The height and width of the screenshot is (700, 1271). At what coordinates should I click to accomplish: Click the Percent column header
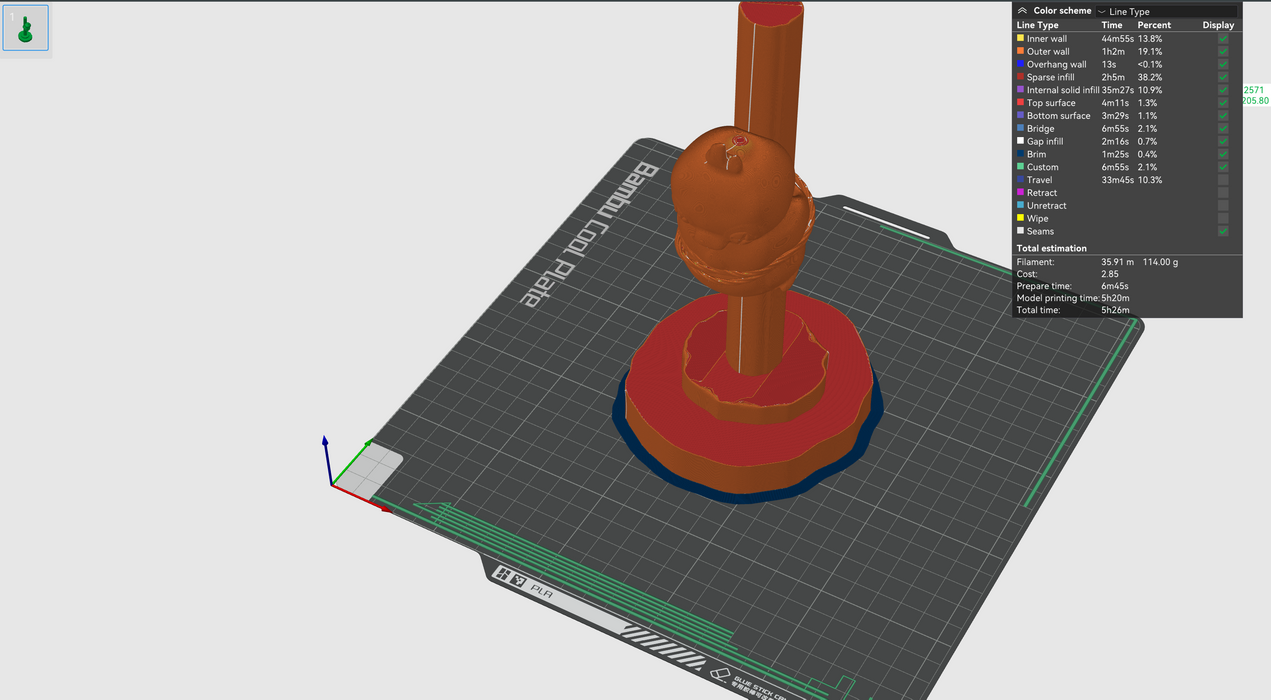coord(1153,25)
